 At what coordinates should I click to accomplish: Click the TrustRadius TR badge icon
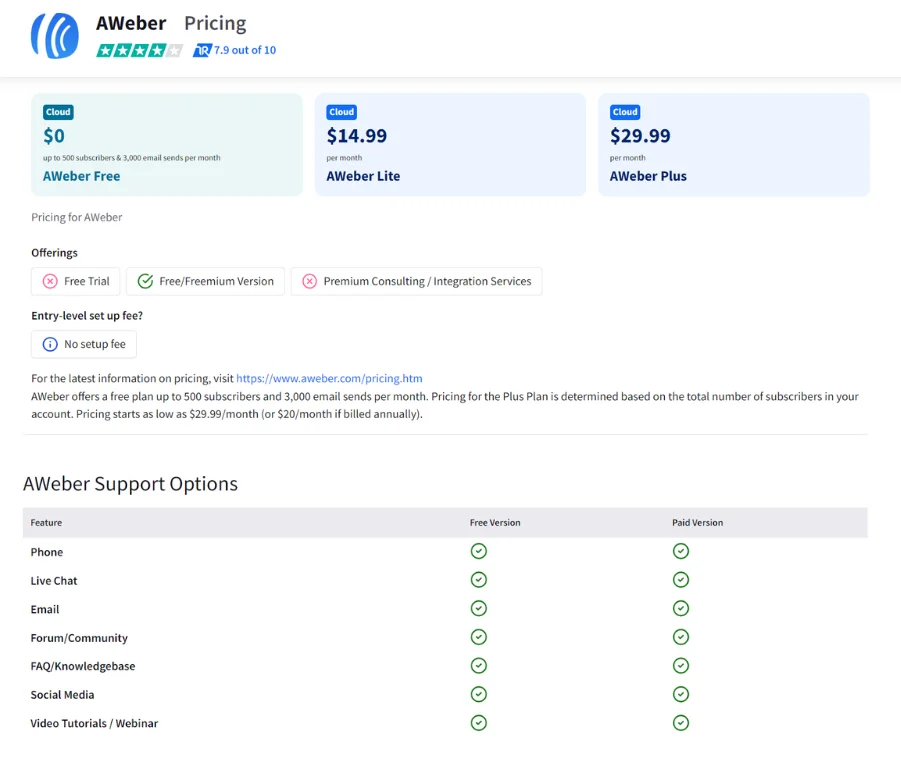click(x=202, y=51)
